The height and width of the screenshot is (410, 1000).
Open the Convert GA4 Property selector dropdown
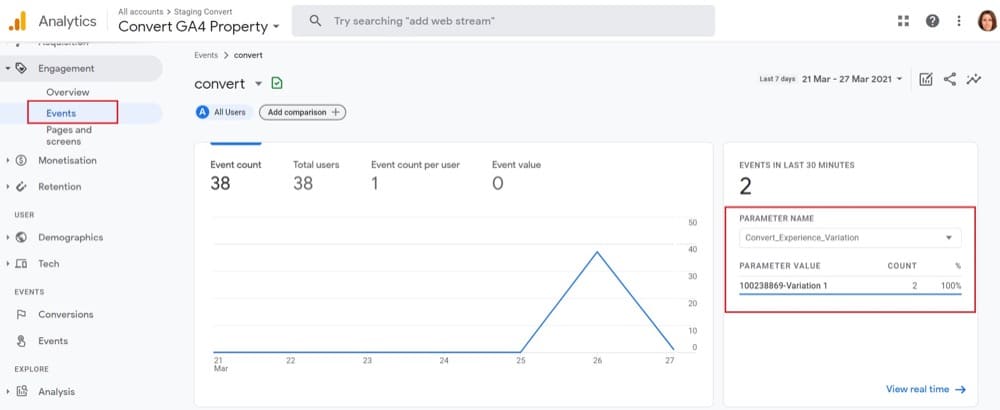199,27
